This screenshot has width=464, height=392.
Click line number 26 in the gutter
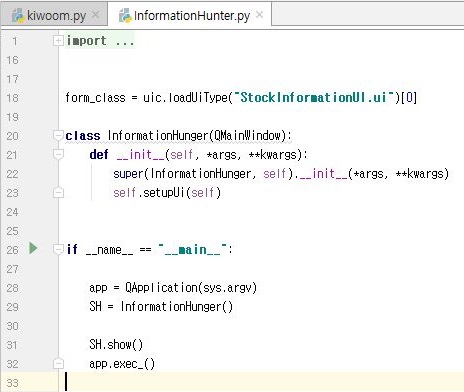click(12, 250)
